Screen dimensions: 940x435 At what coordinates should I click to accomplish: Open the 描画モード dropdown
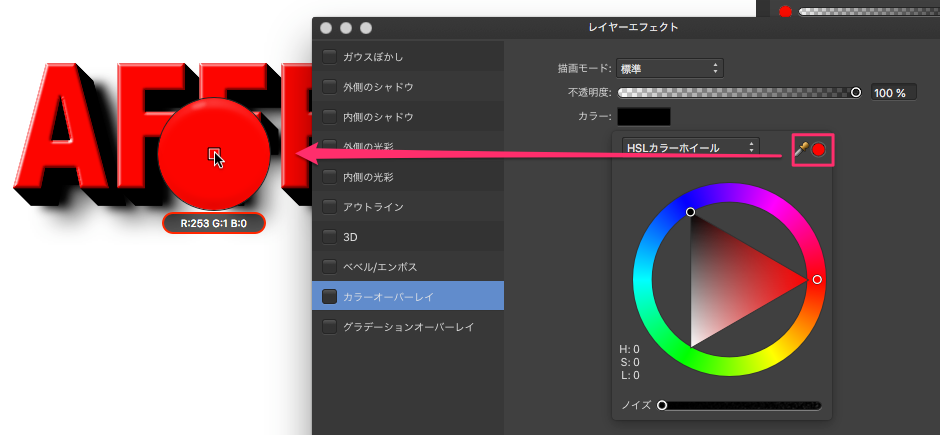669,68
